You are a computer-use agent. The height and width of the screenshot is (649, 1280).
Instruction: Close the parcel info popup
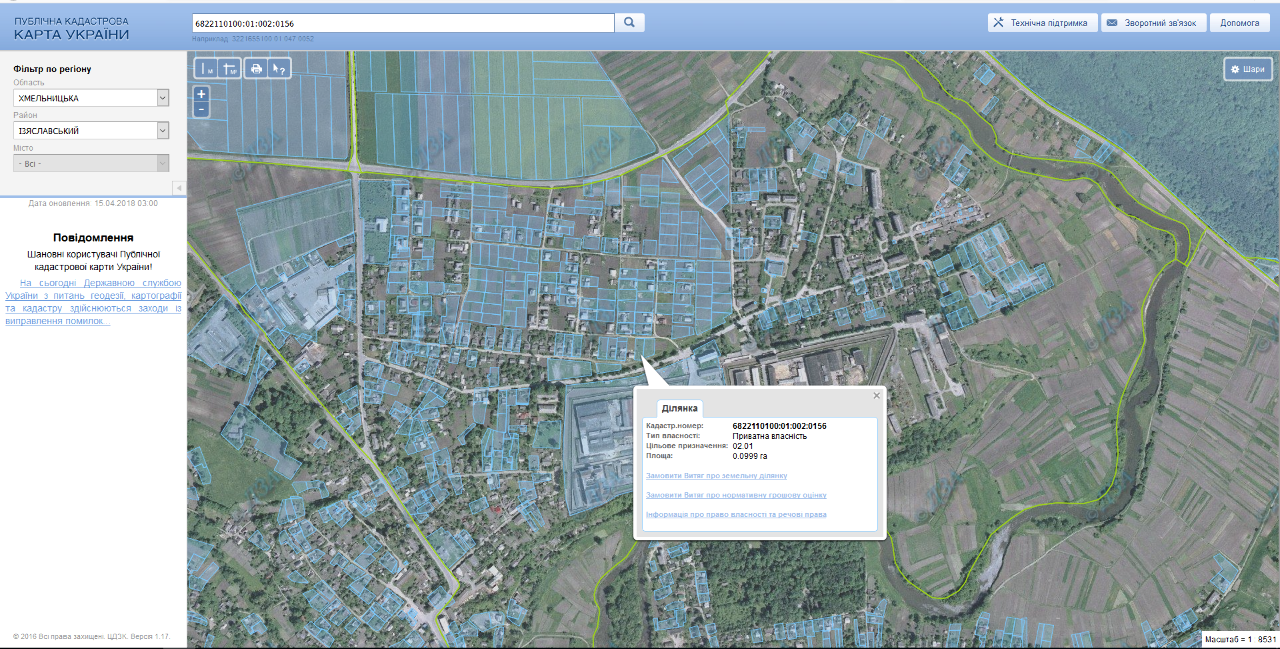click(x=877, y=395)
